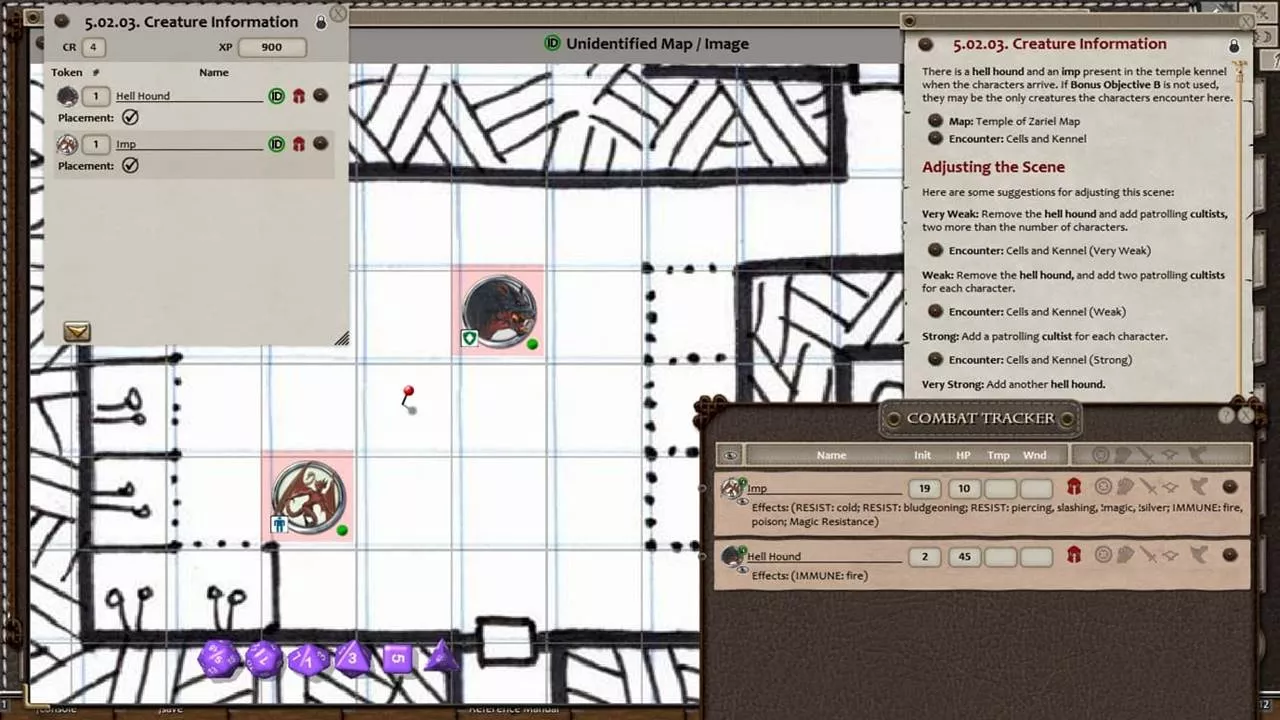Expand Hell Hound effects section

pyautogui.click(x=1199, y=555)
